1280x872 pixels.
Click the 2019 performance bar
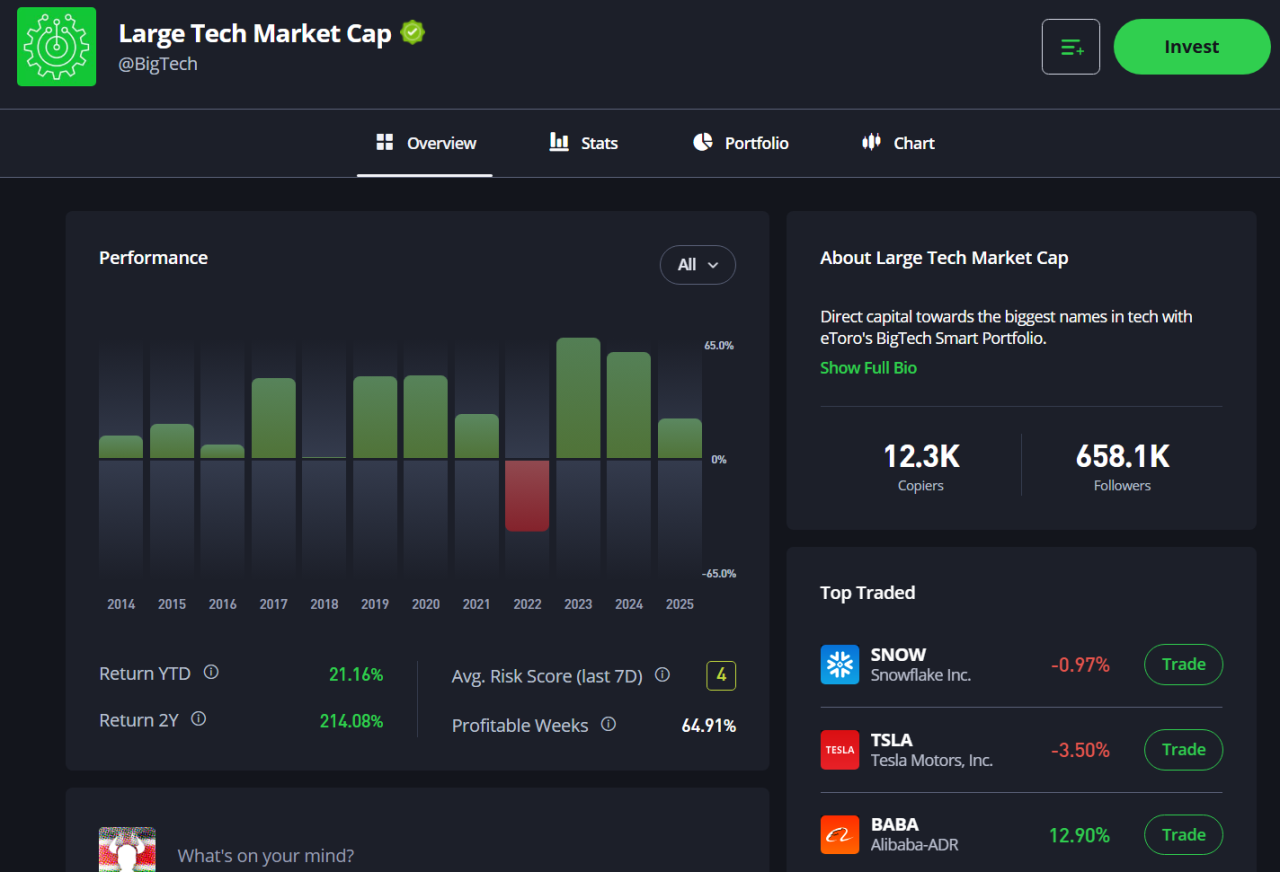point(375,417)
